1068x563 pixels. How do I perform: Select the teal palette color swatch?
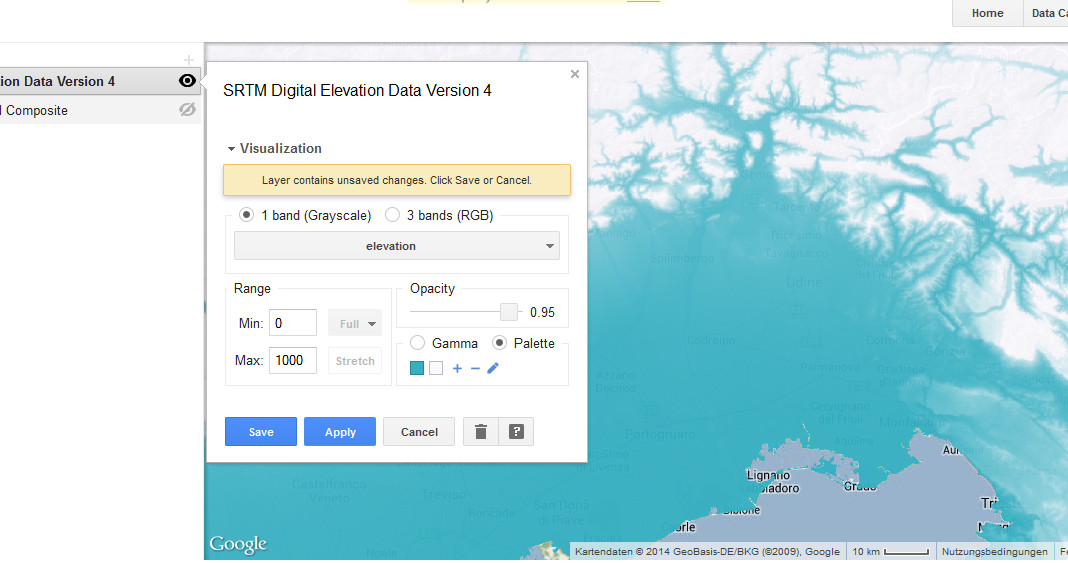(x=417, y=368)
